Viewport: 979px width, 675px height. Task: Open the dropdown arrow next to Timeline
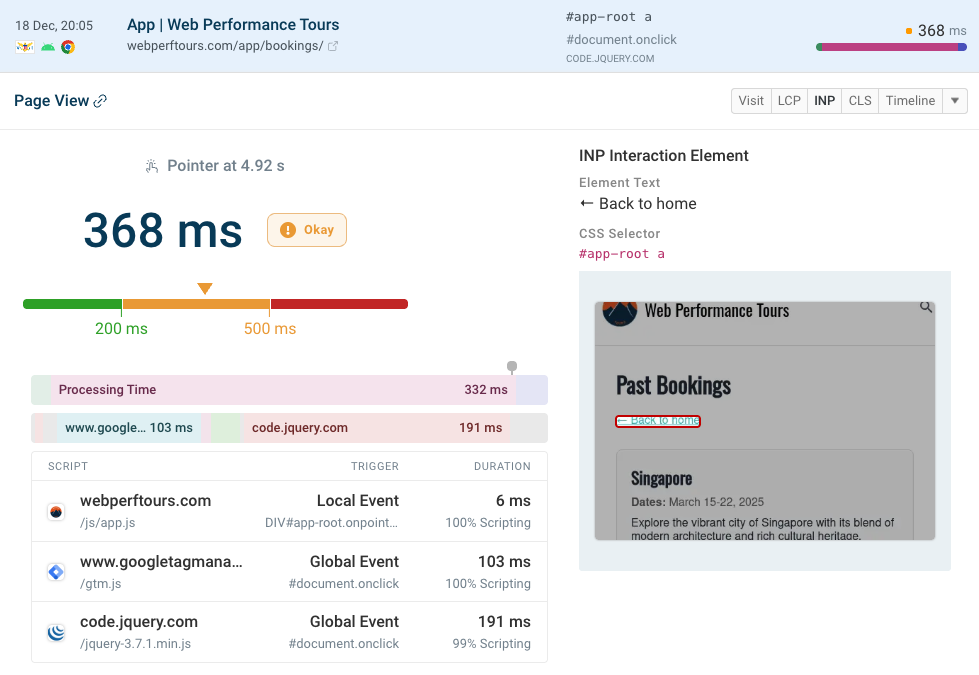(955, 101)
